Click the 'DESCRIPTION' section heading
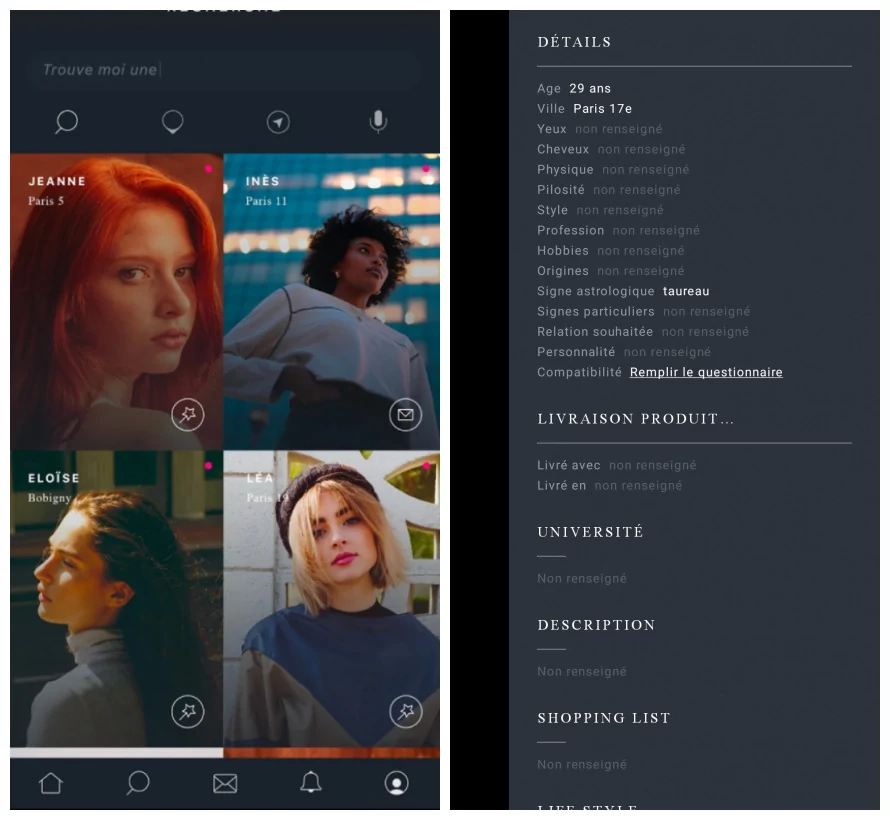Image resolution: width=890 pixels, height=820 pixels. click(597, 625)
